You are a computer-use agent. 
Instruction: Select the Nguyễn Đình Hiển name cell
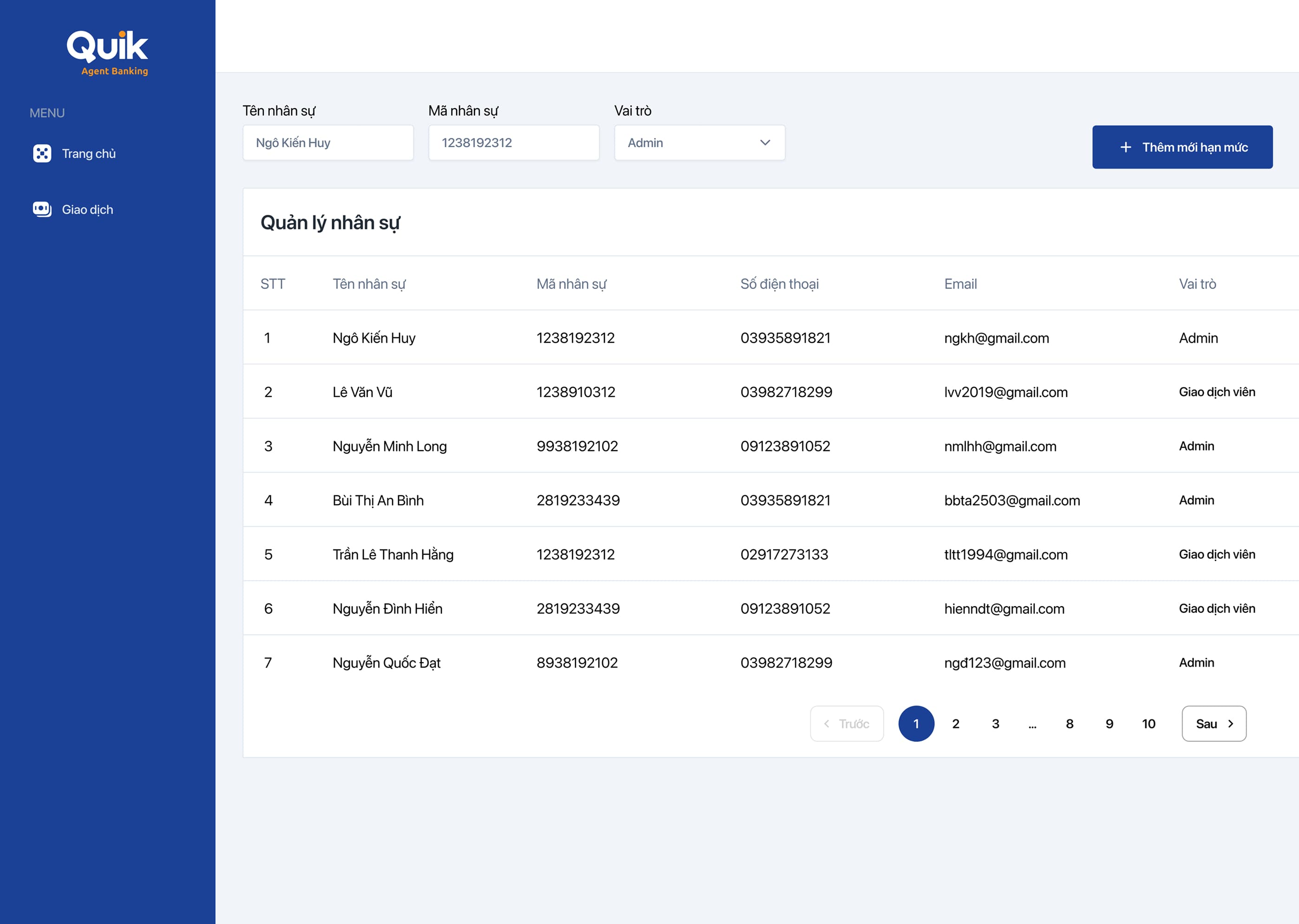click(x=387, y=608)
